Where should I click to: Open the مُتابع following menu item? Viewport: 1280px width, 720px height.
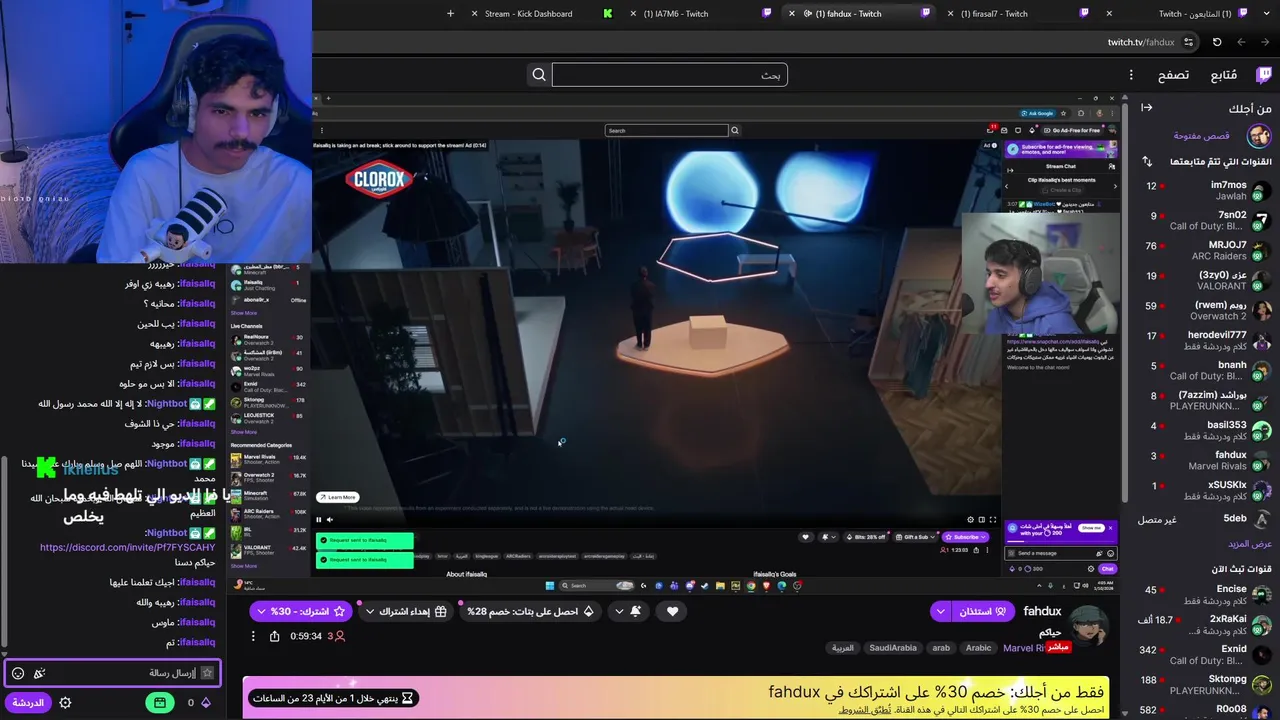(x=1224, y=75)
